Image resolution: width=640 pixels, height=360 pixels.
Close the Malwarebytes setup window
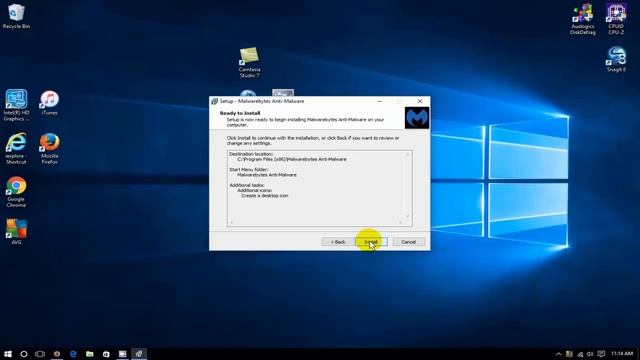coord(420,101)
